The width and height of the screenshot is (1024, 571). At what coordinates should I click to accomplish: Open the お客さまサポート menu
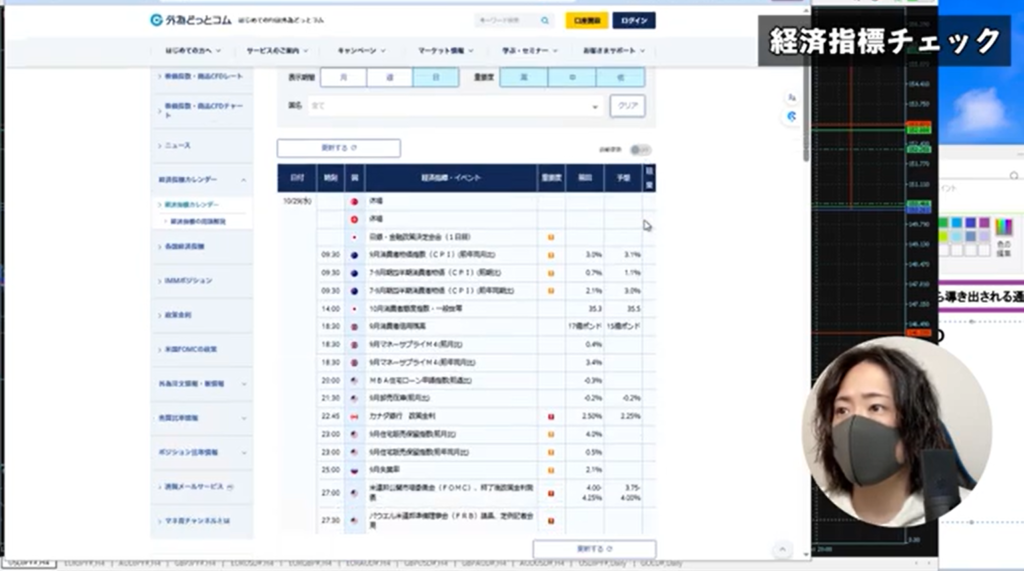(612, 50)
